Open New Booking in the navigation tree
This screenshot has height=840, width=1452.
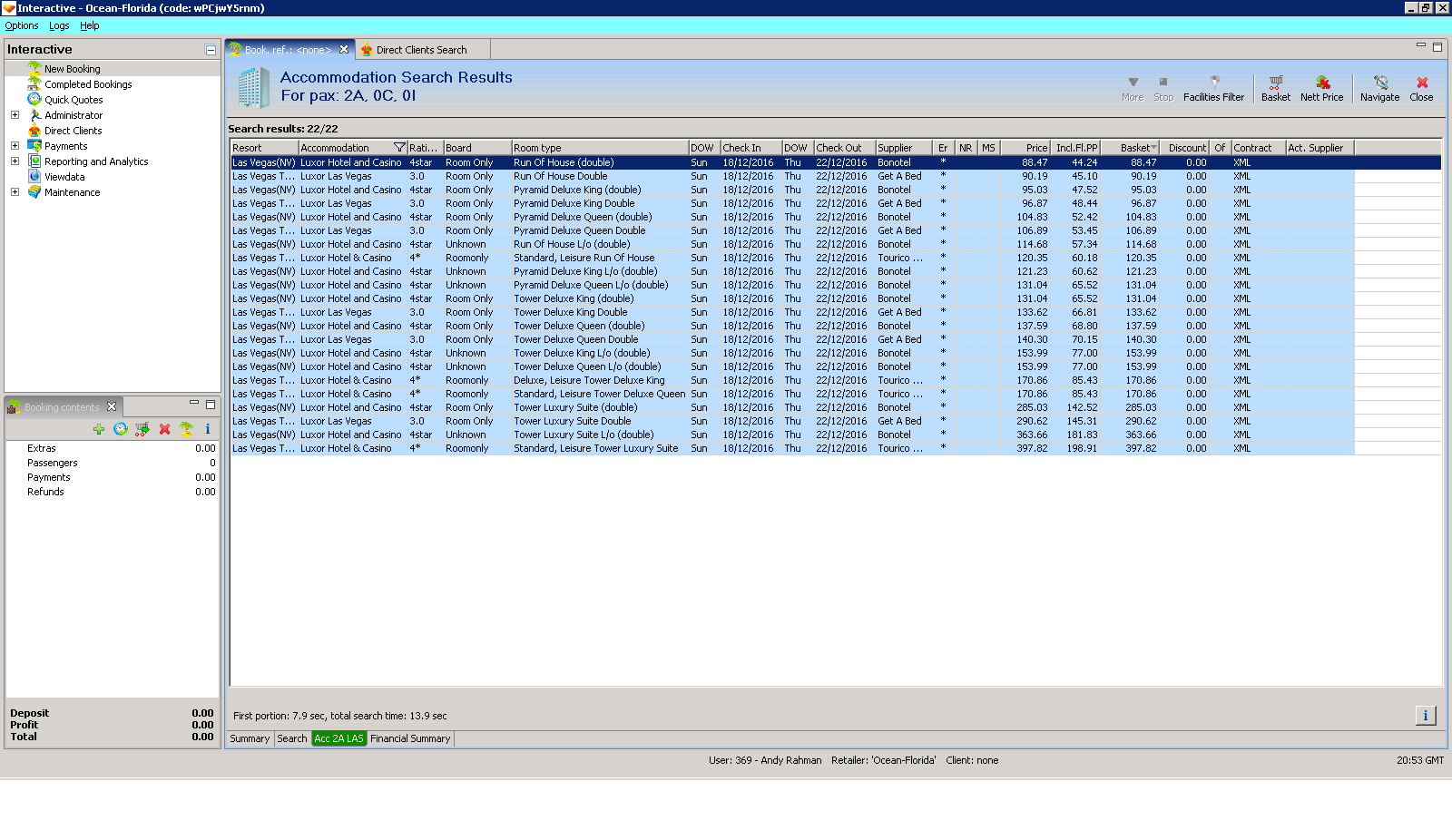73,69
